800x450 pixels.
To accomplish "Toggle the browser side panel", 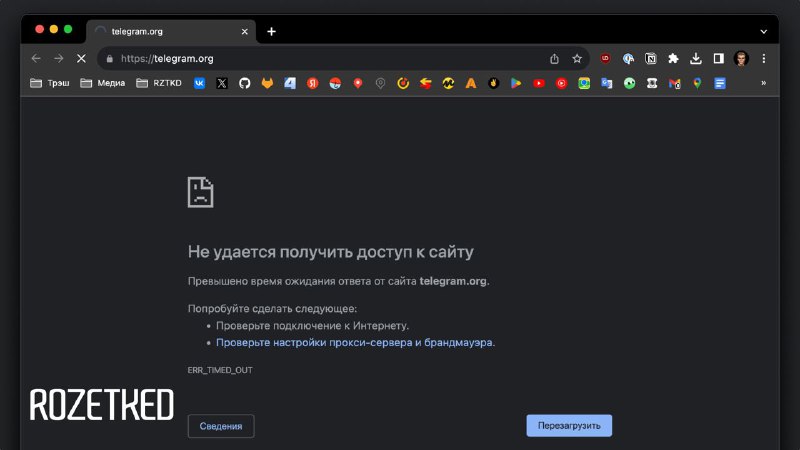I will point(718,58).
